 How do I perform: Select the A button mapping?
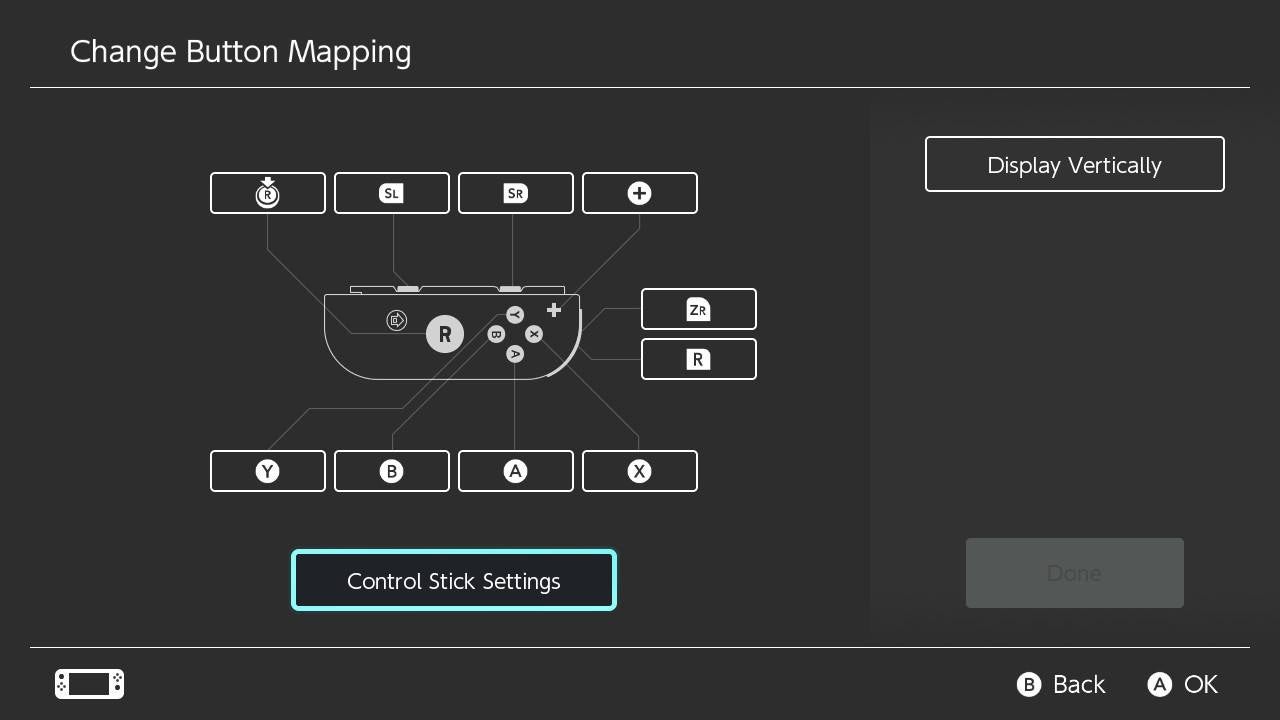coord(515,471)
